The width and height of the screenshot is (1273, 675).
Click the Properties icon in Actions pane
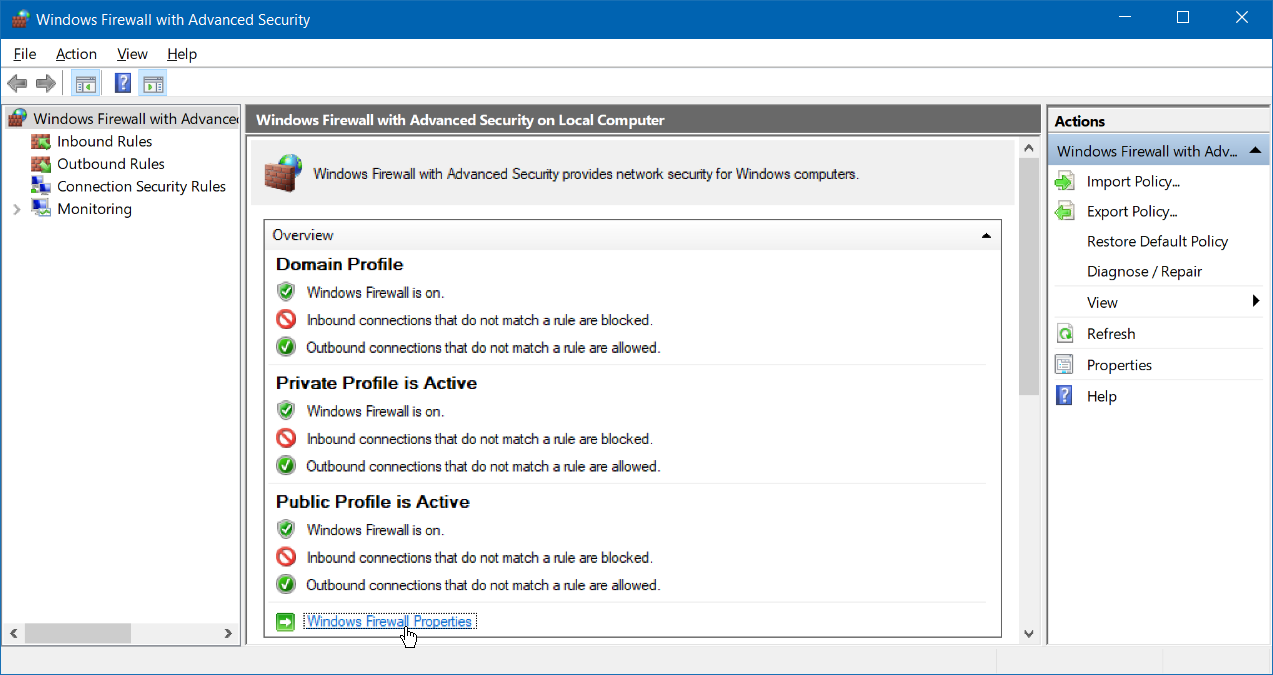tap(1065, 365)
